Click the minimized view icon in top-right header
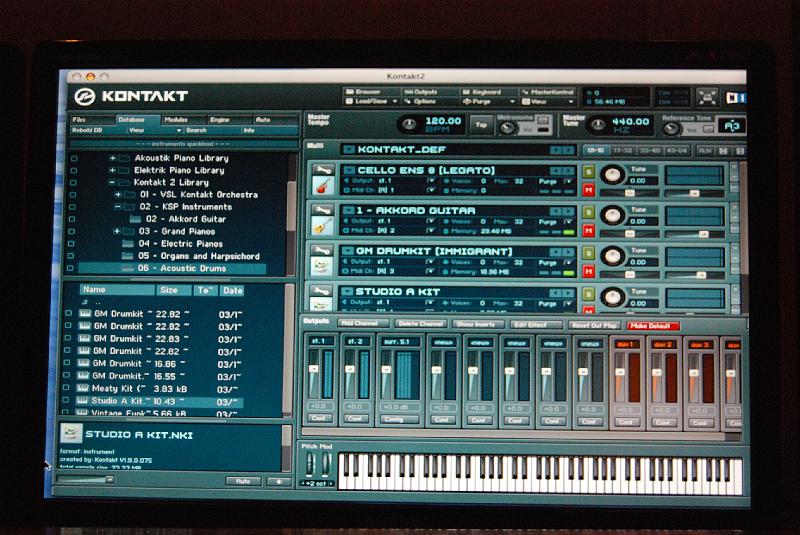The image size is (800, 535). (x=707, y=97)
